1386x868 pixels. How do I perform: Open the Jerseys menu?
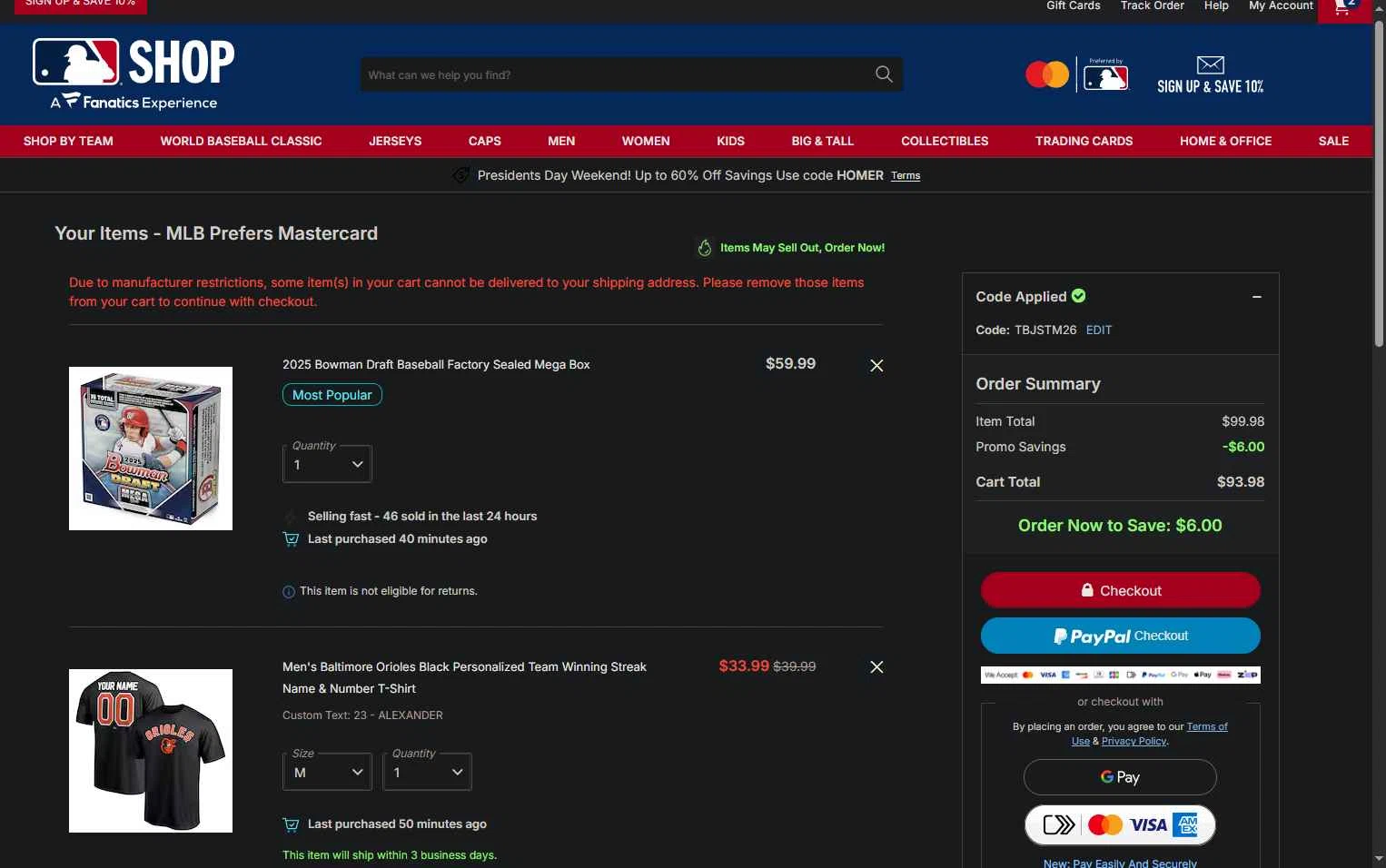[x=395, y=141]
